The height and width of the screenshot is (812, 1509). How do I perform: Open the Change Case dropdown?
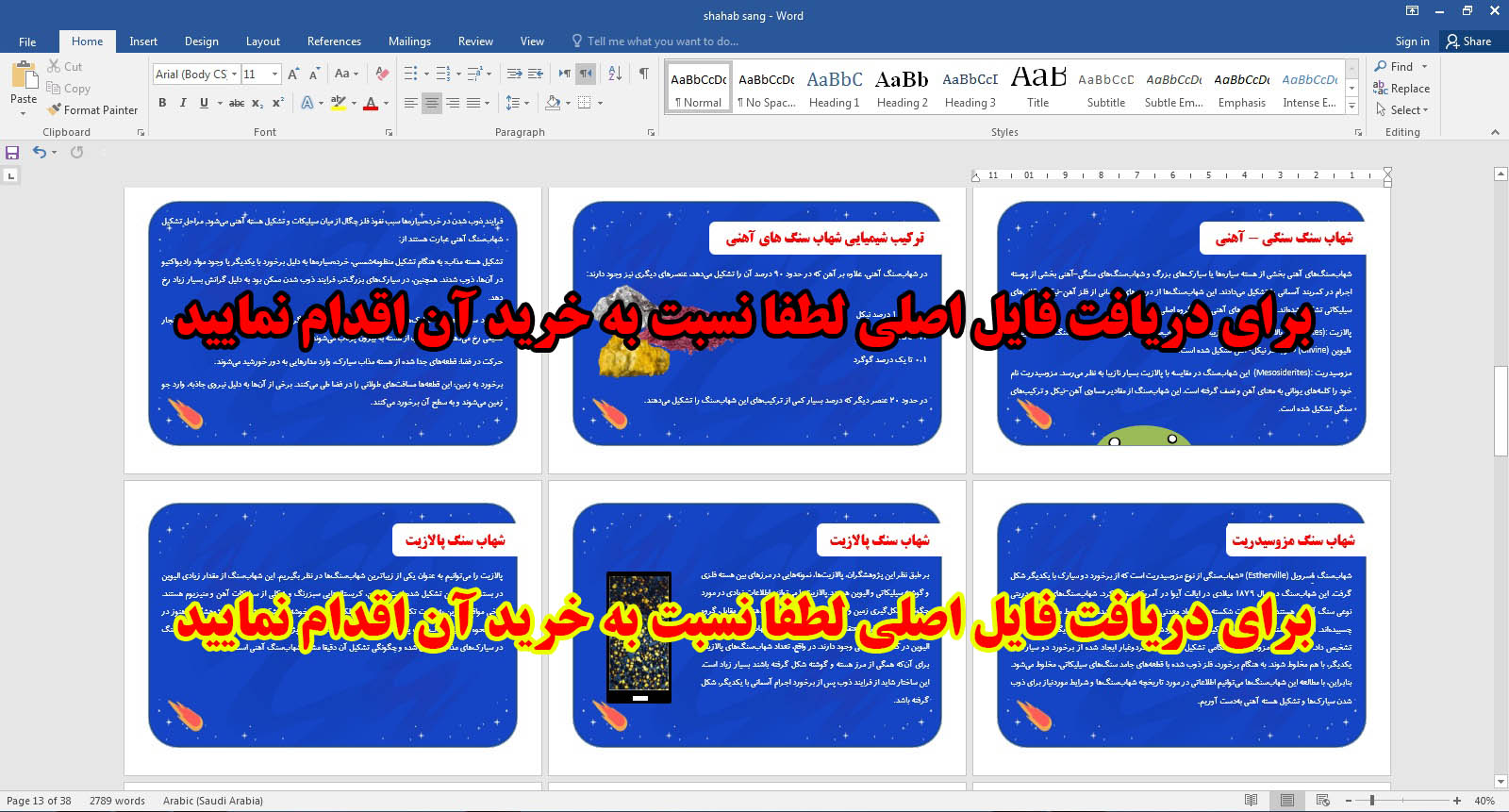[346, 74]
